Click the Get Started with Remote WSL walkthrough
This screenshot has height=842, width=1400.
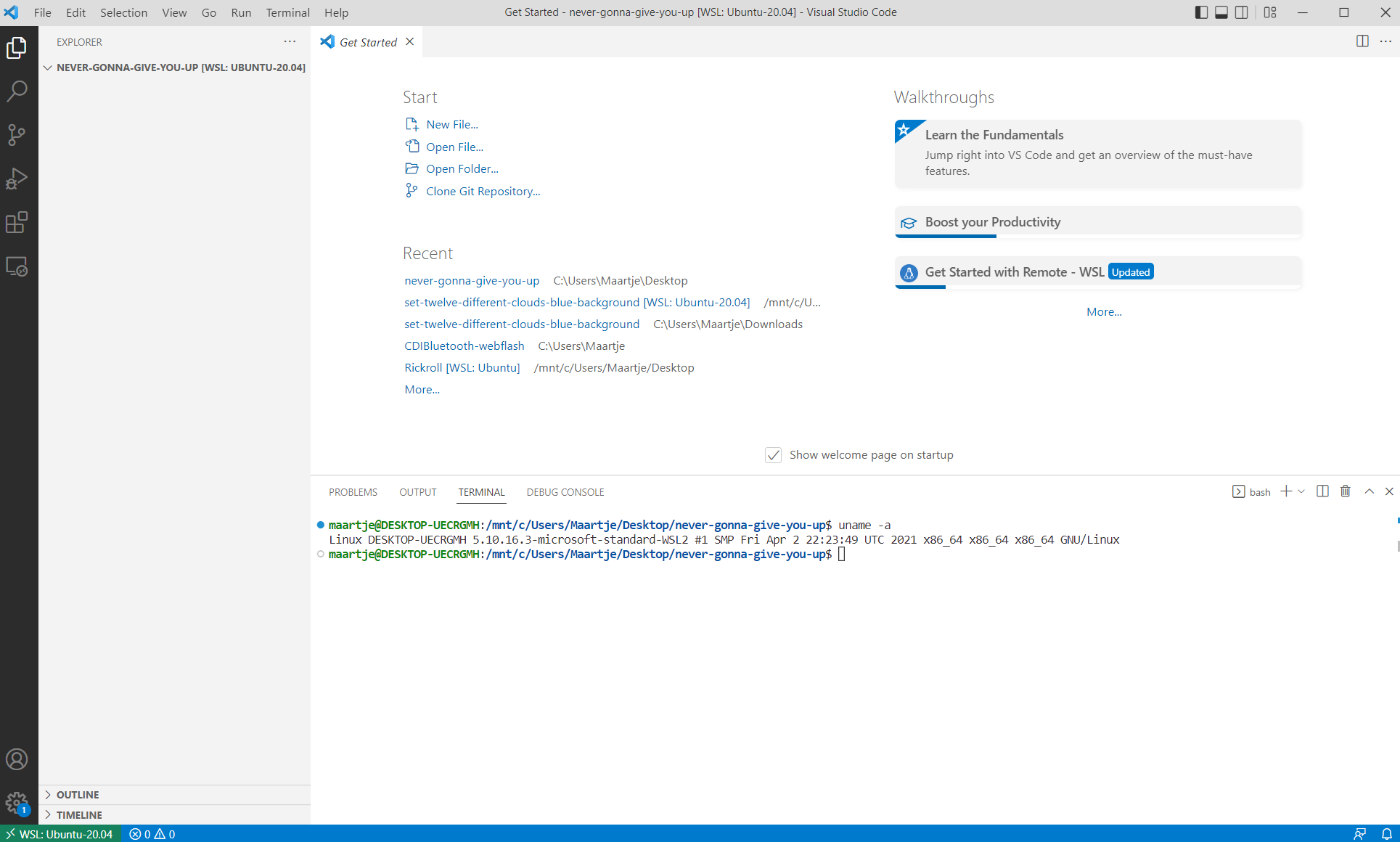tap(1099, 271)
